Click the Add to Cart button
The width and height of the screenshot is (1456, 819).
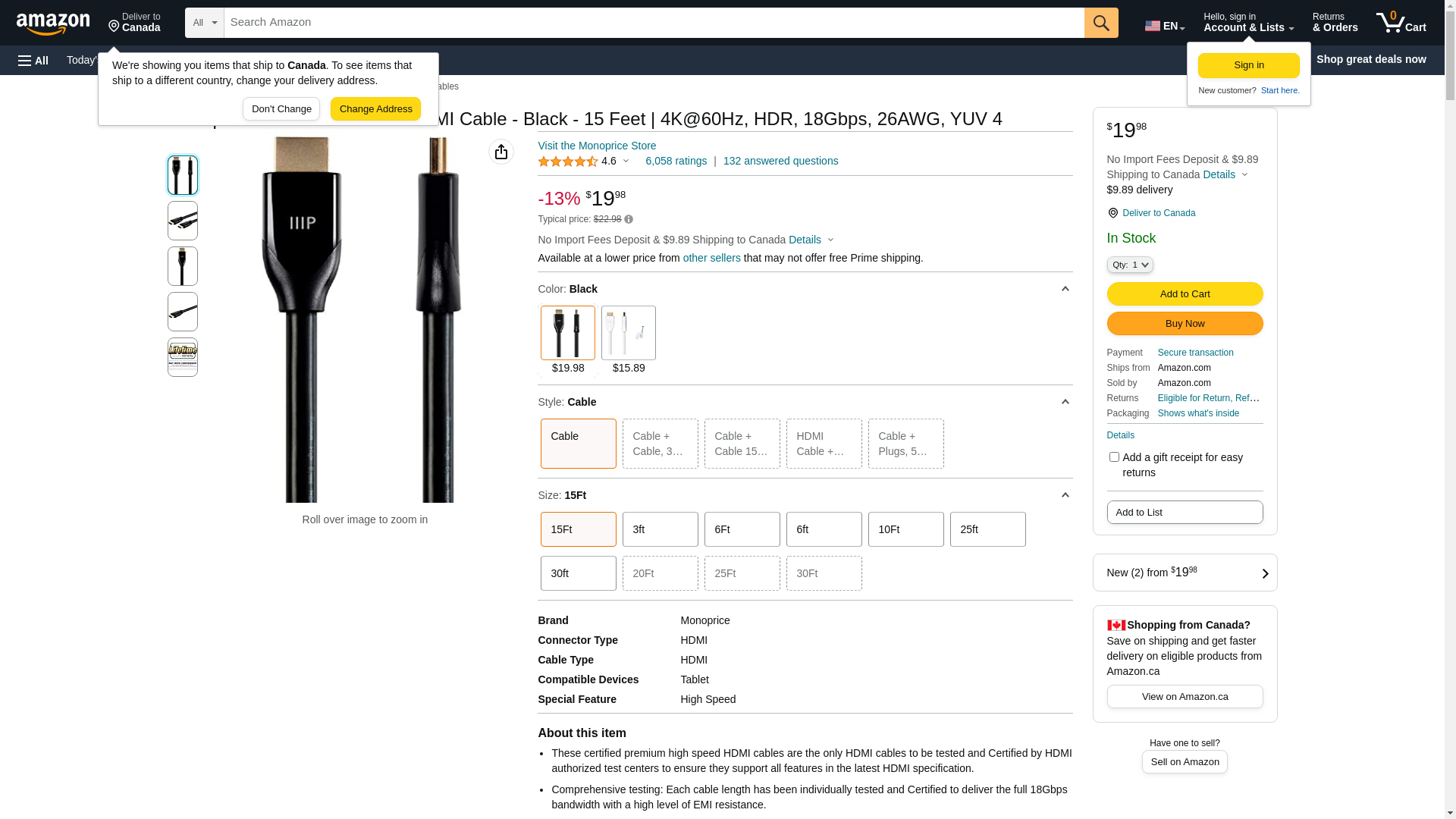[1185, 294]
